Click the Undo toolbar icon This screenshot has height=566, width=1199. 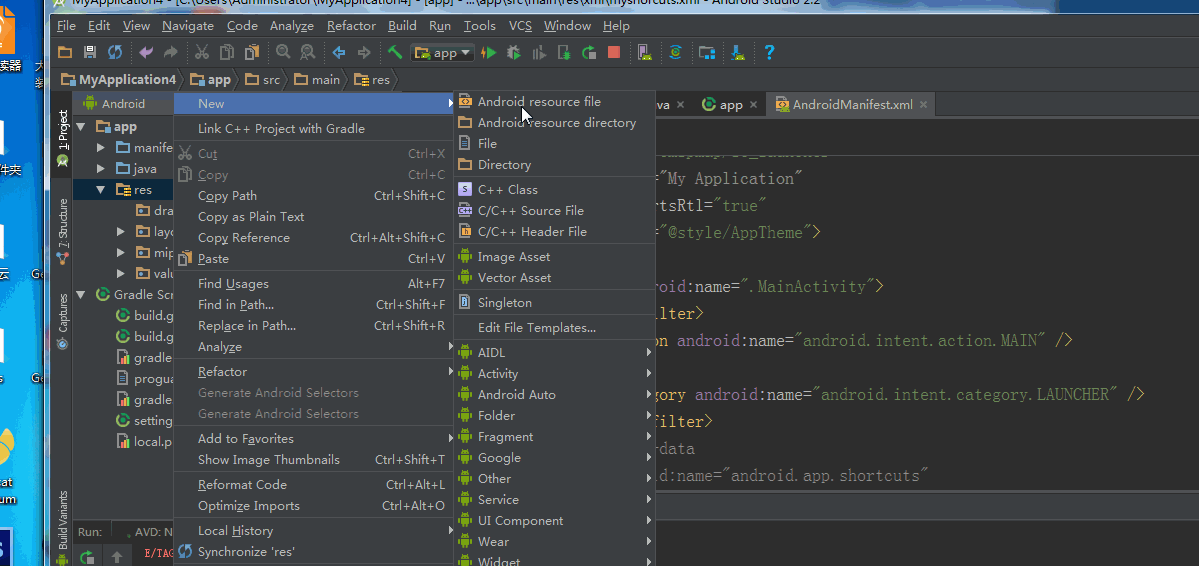146,52
